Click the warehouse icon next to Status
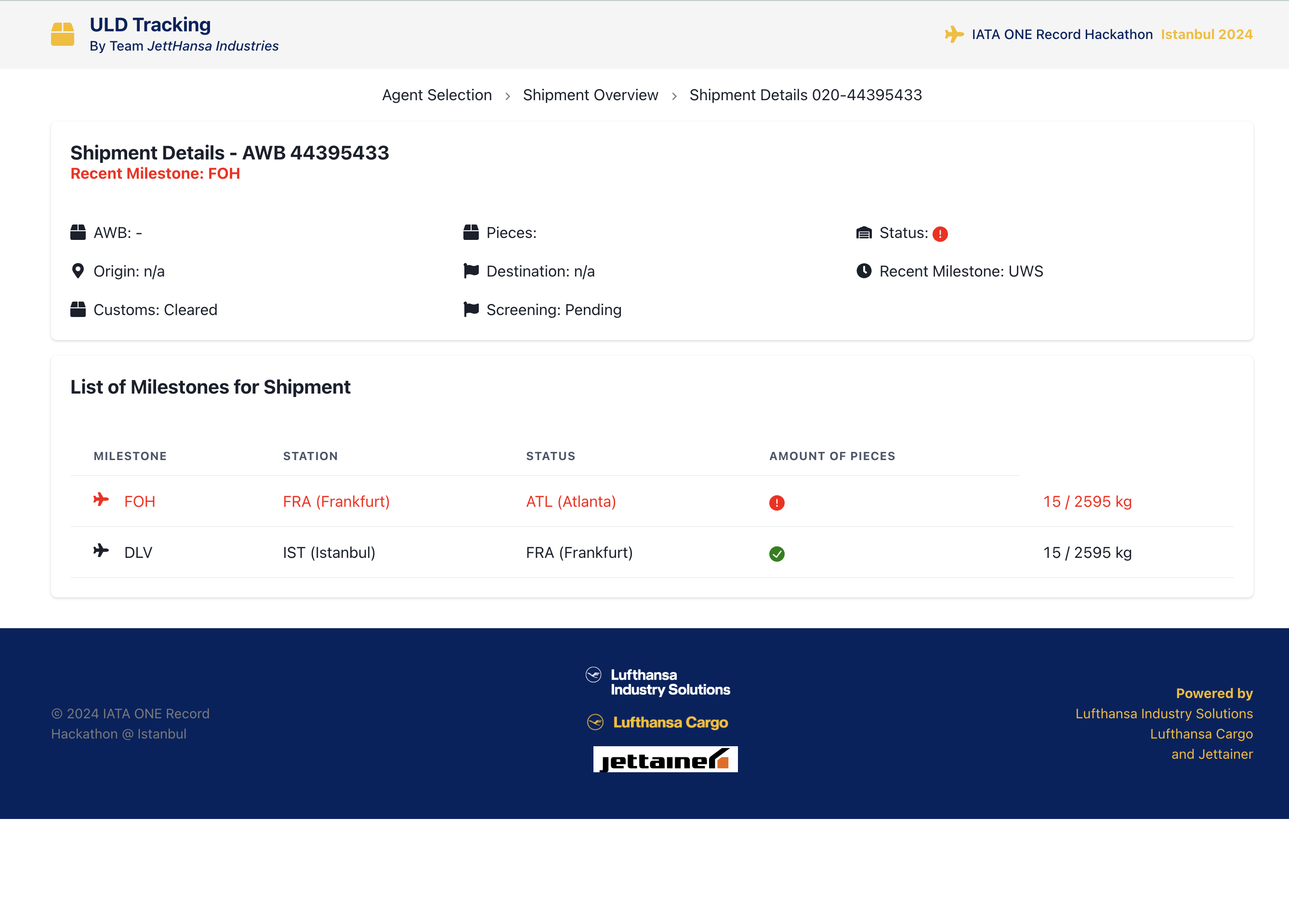 [863, 232]
